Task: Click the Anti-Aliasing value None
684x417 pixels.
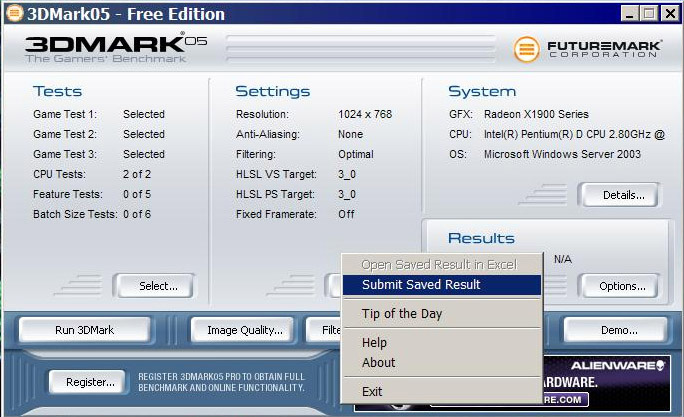Action: tap(350, 134)
